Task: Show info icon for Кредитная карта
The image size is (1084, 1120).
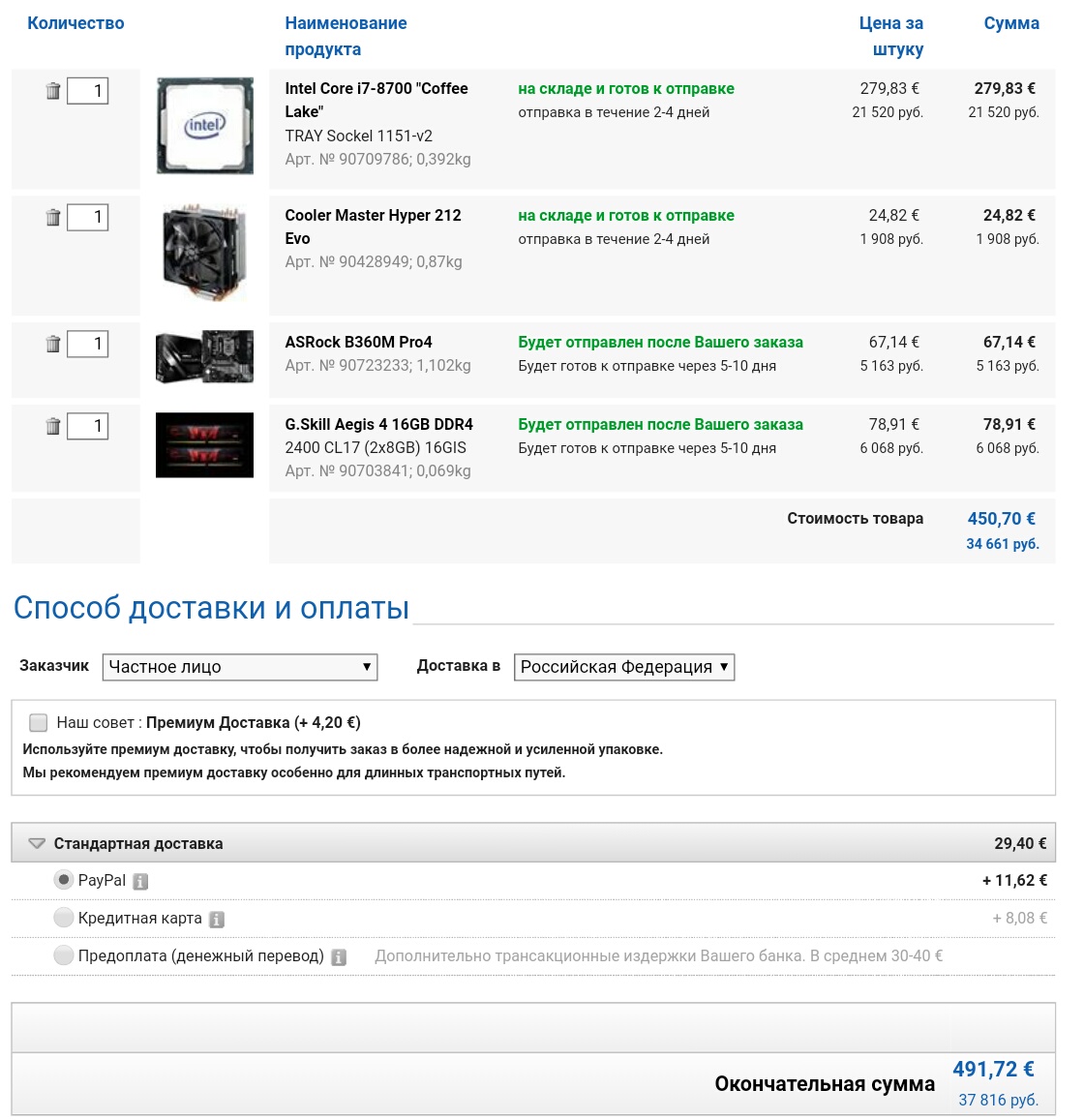Action: [217, 920]
